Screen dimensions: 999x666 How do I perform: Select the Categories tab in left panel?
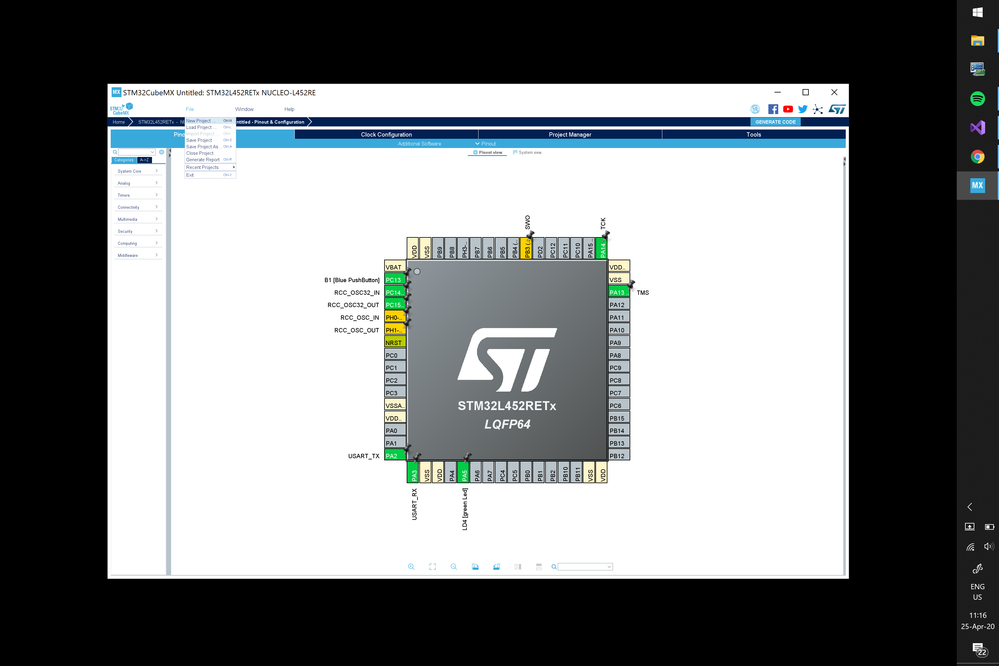click(124, 160)
